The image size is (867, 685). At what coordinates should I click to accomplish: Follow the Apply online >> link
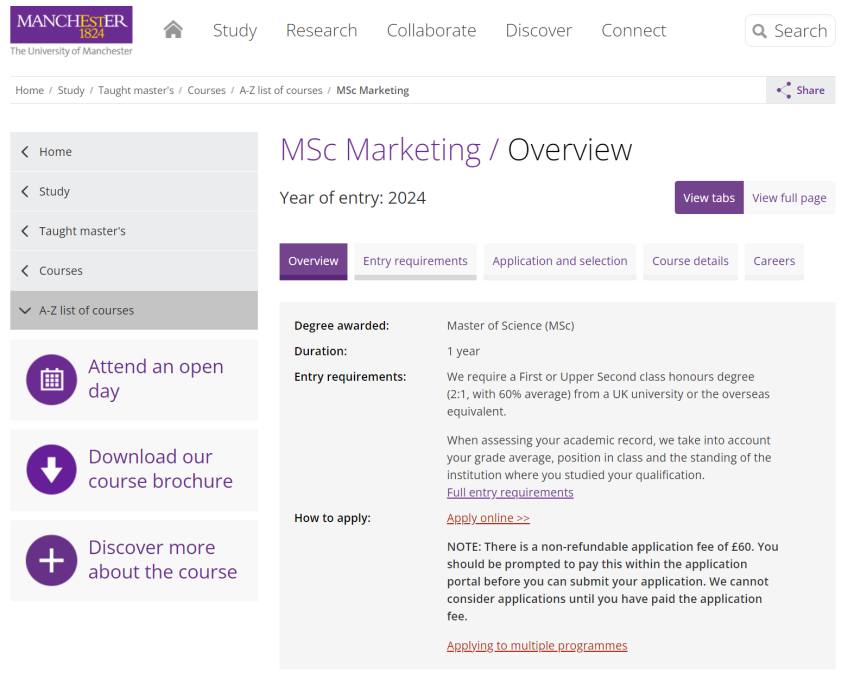click(x=488, y=518)
